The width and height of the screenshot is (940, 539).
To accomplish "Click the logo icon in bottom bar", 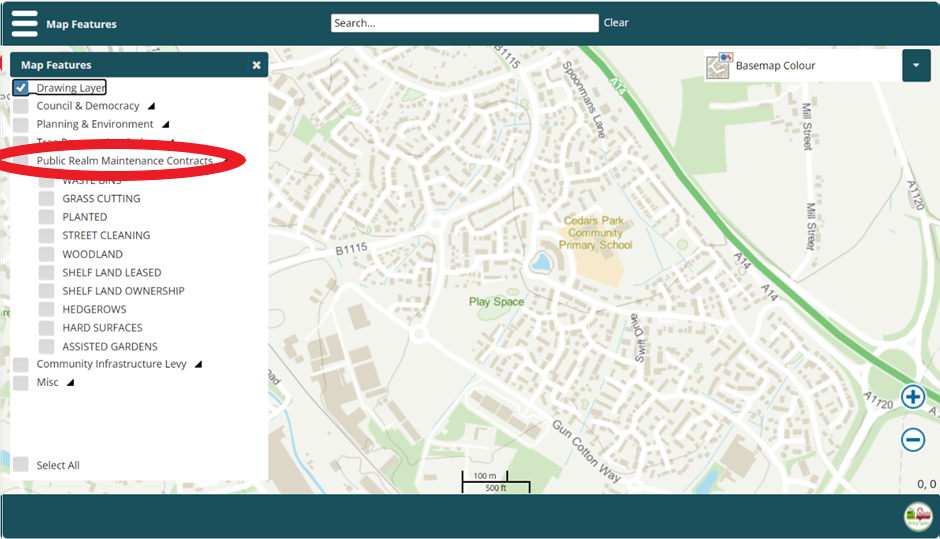I will click(x=917, y=517).
